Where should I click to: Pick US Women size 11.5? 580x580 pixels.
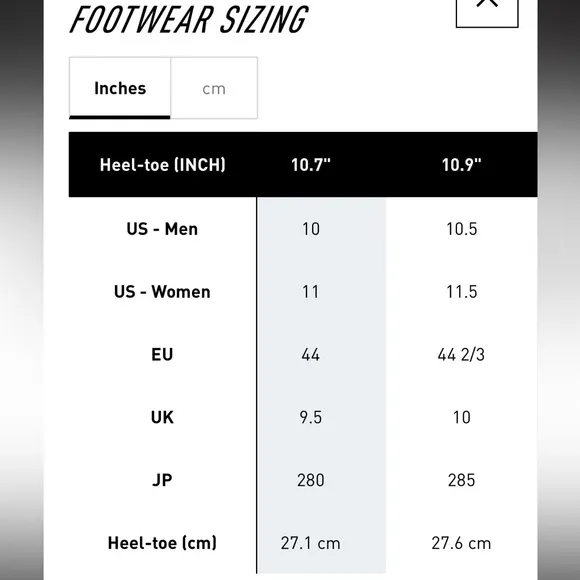click(x=462, y=292)
